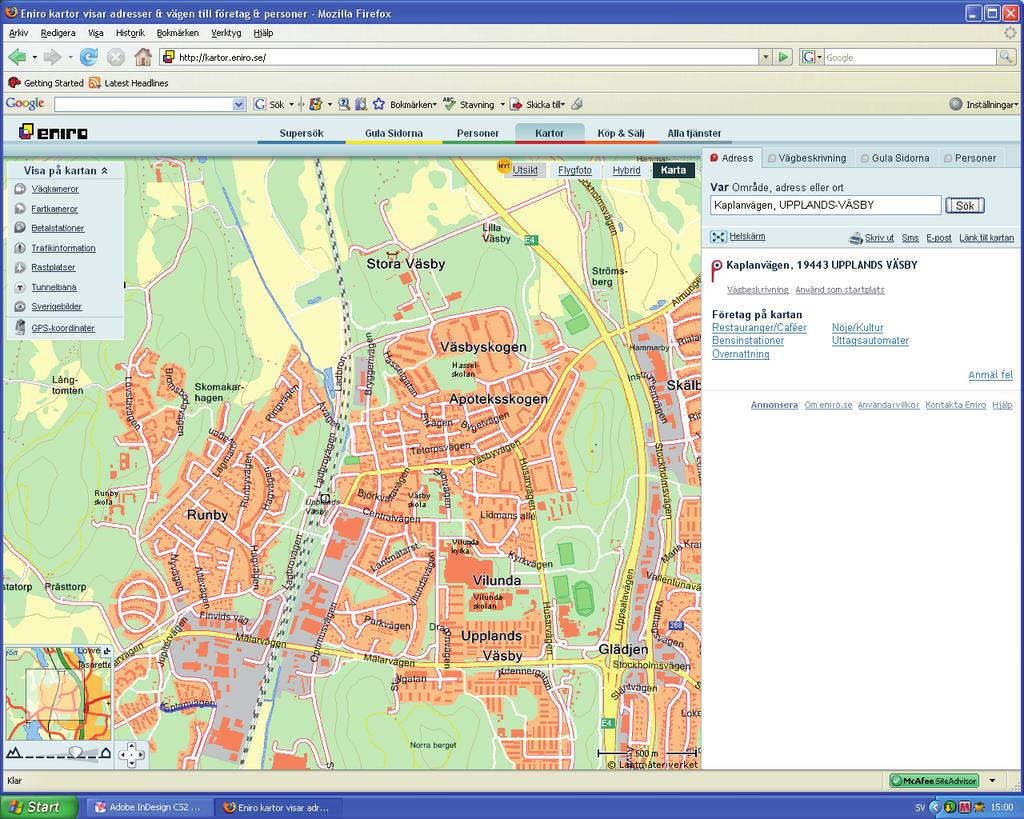The image size is (1024, 819).
Task: Switch map view to Flygfoto
Action: point(575,170)
